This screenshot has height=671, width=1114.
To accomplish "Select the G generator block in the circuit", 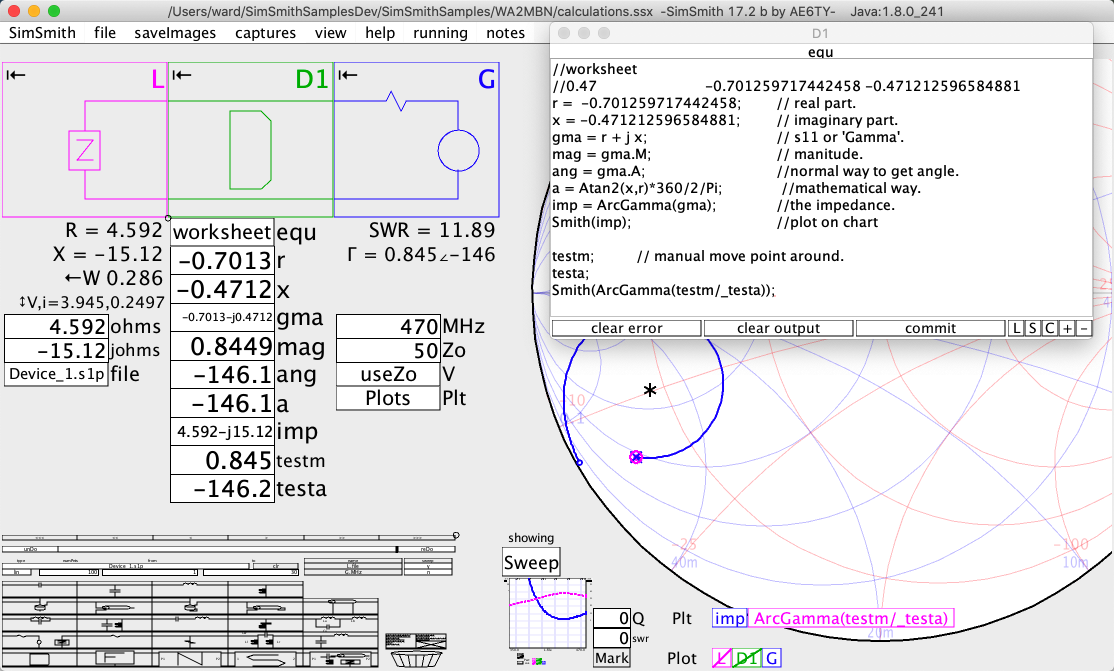I will pyautogui.click(x=416, y=140).
